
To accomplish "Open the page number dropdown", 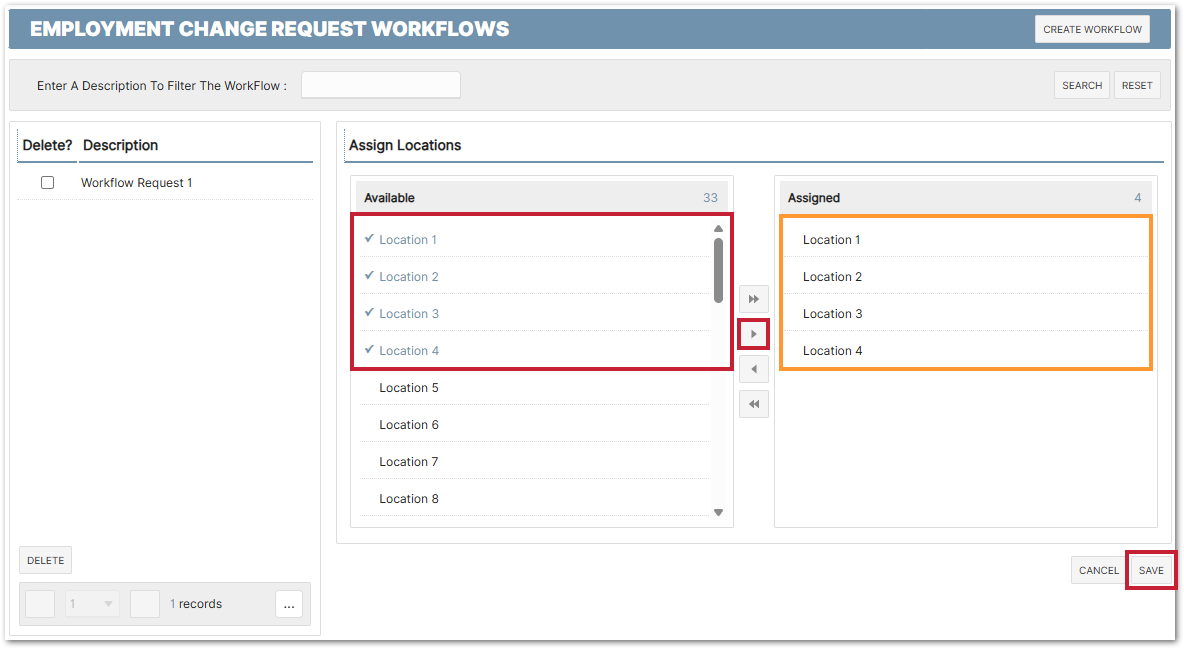I will pyautogui.click(x=92, y=604).
